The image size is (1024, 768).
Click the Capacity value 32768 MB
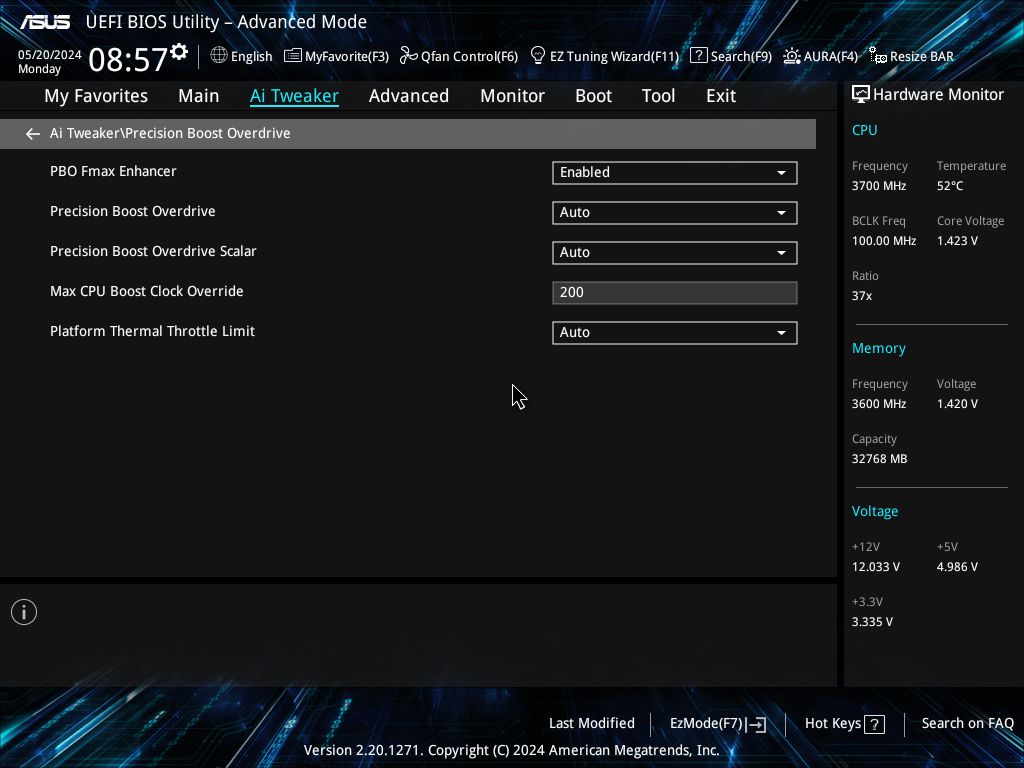click(879, 459)
